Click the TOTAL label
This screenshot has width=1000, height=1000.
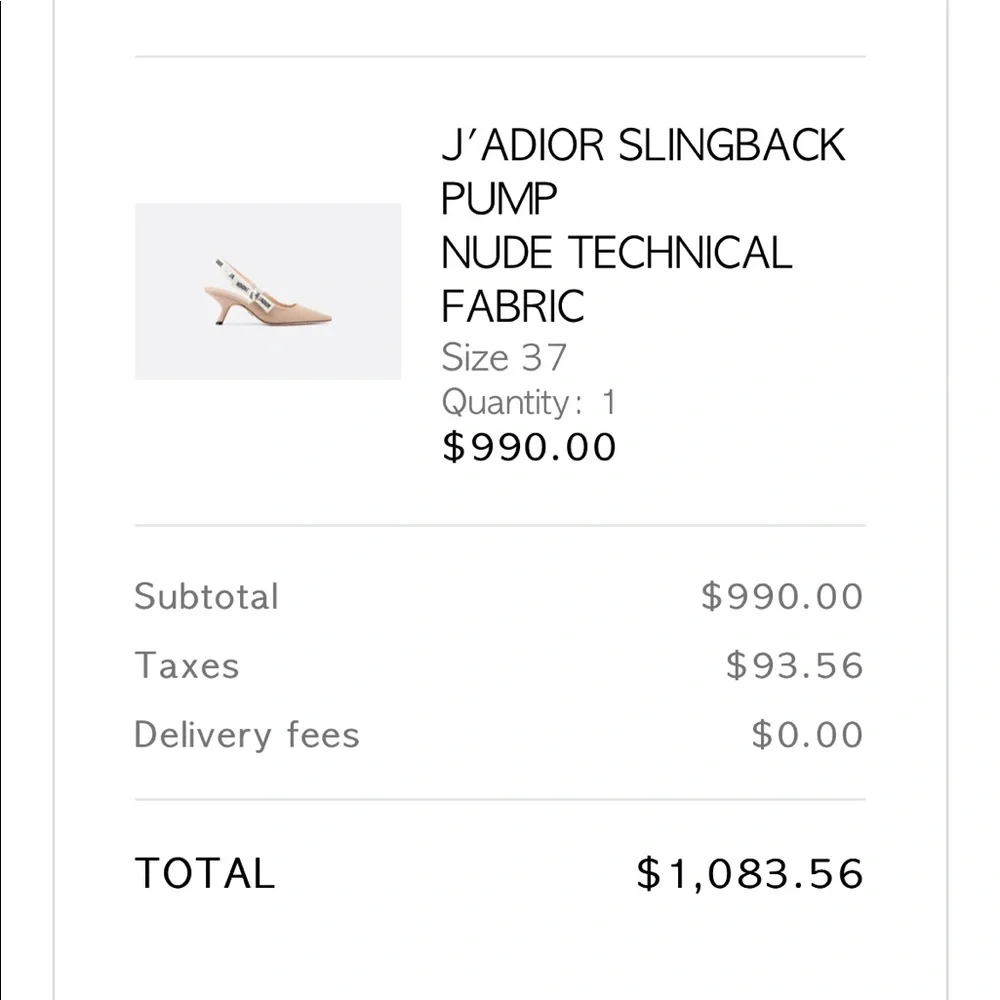coord(205,872)
